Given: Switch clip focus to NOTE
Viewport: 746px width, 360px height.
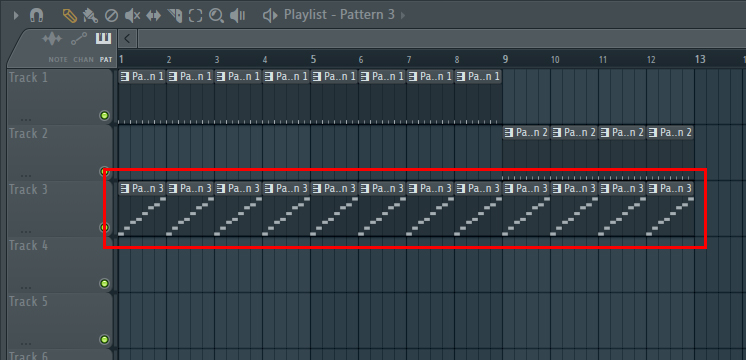Looking at the screenshot, I should (58, 60).
